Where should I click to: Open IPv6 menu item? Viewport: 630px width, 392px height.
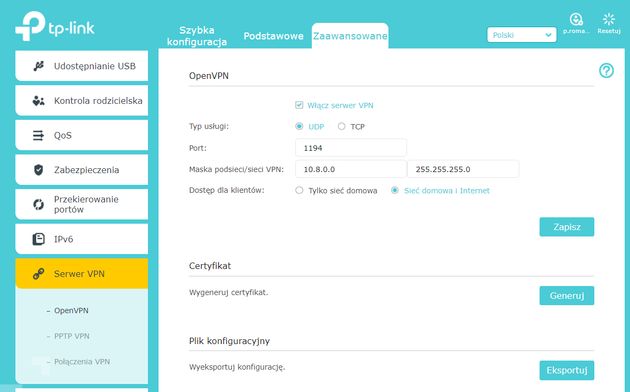click(x=82, y=239)
